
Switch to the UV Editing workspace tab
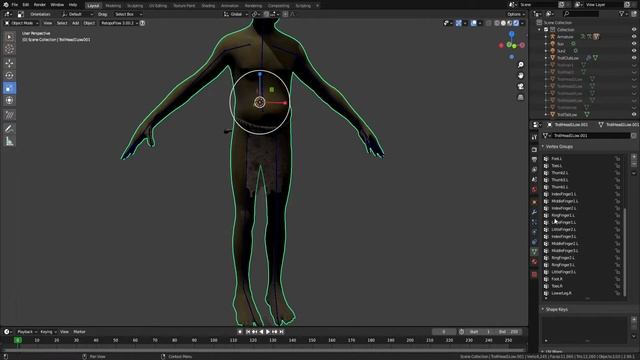(x=158, y=6)
